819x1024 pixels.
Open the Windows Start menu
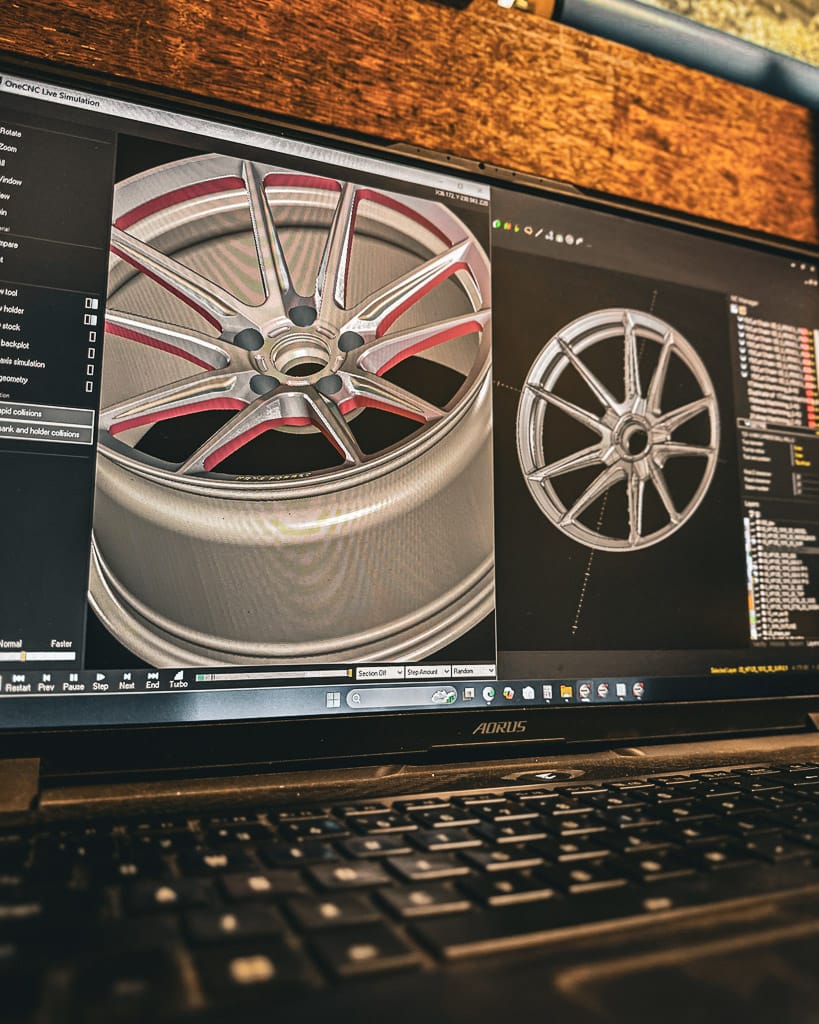click(333, 699)
